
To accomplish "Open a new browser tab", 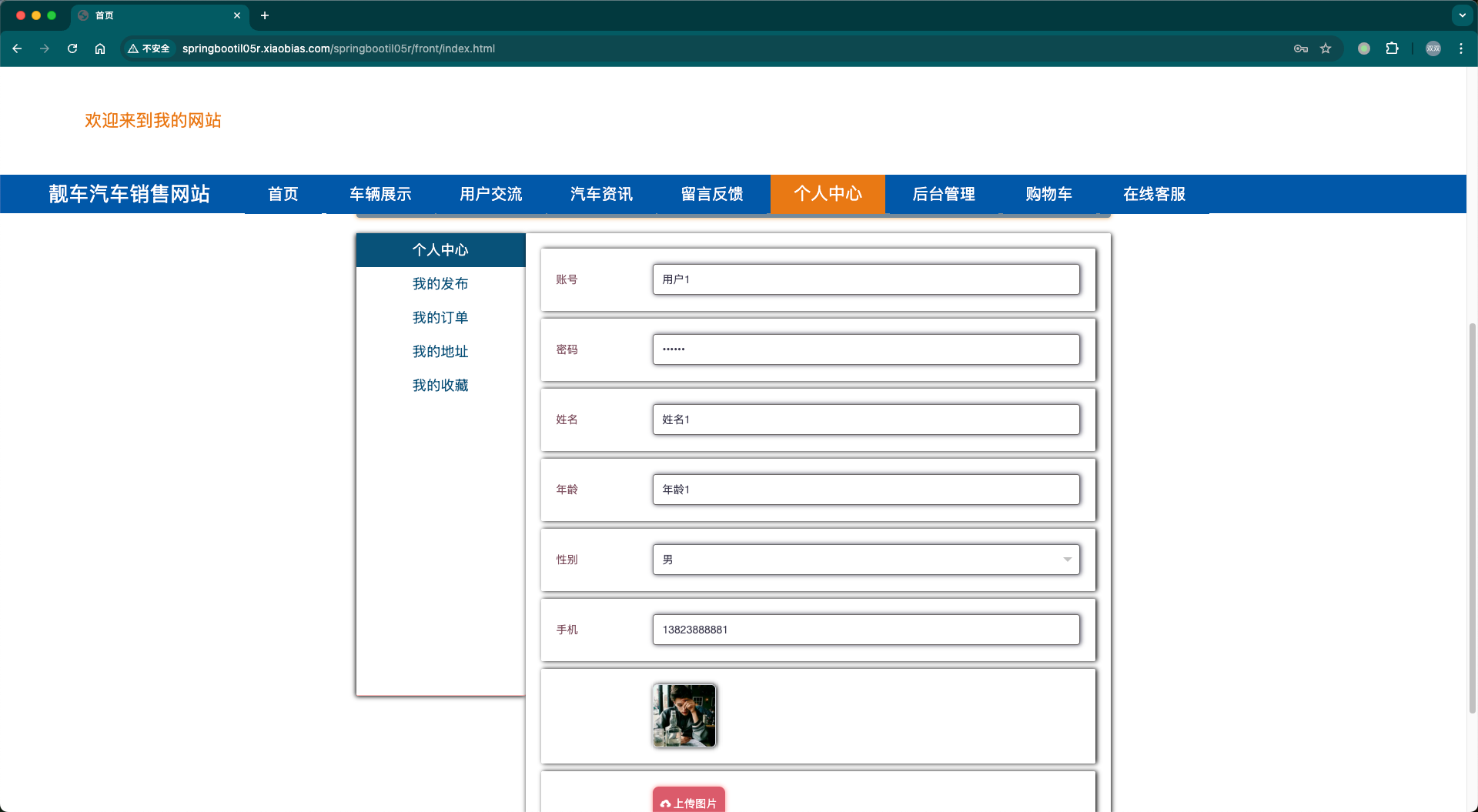I will tap(265, 15).
